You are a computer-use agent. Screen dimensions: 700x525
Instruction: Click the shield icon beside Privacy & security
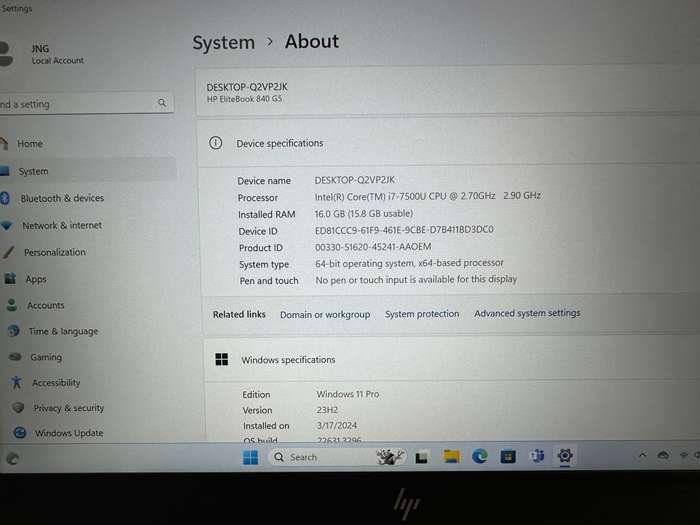18,408
